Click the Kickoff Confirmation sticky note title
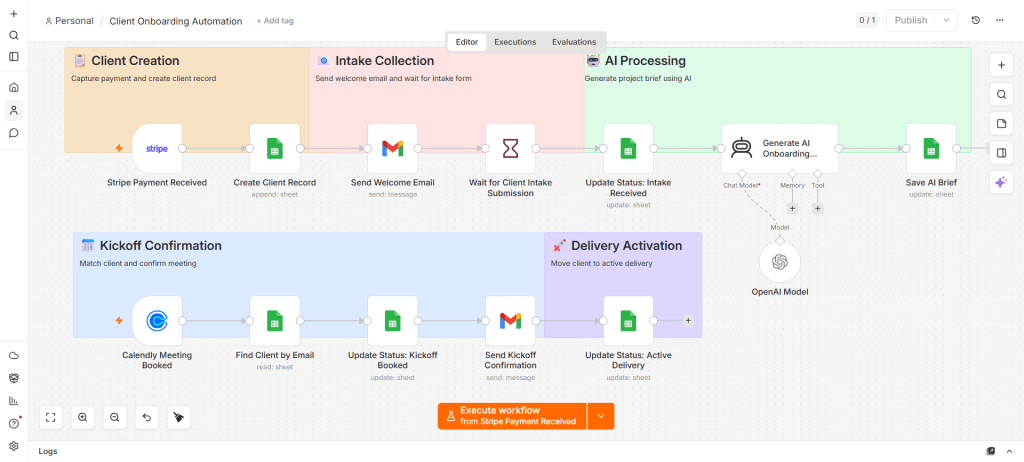The image size is (1024, 462). 161,246
